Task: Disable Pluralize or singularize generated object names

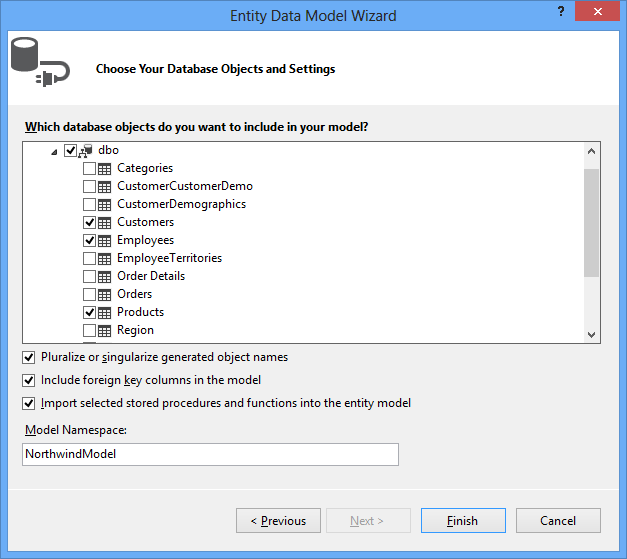Action: (x=29, y=357)
